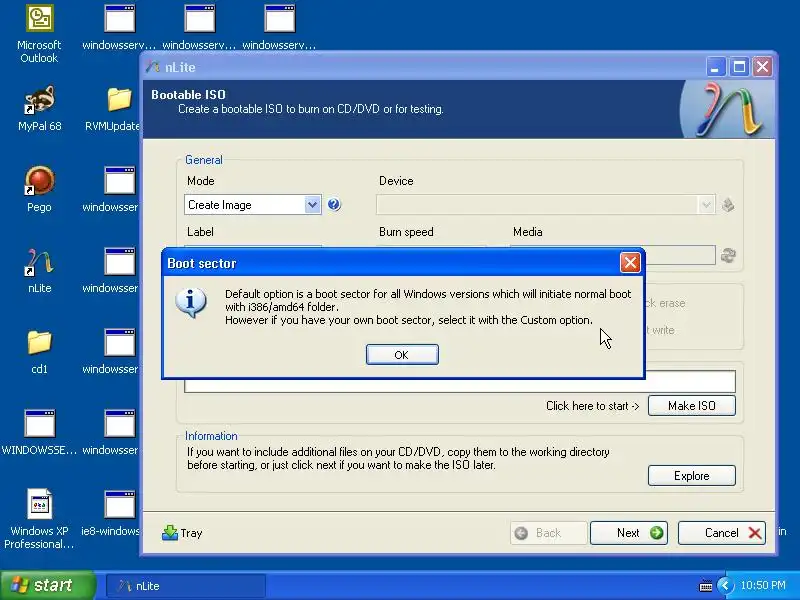Open the cd1 folder on desktop
The image size is (800, 600).
39,352
